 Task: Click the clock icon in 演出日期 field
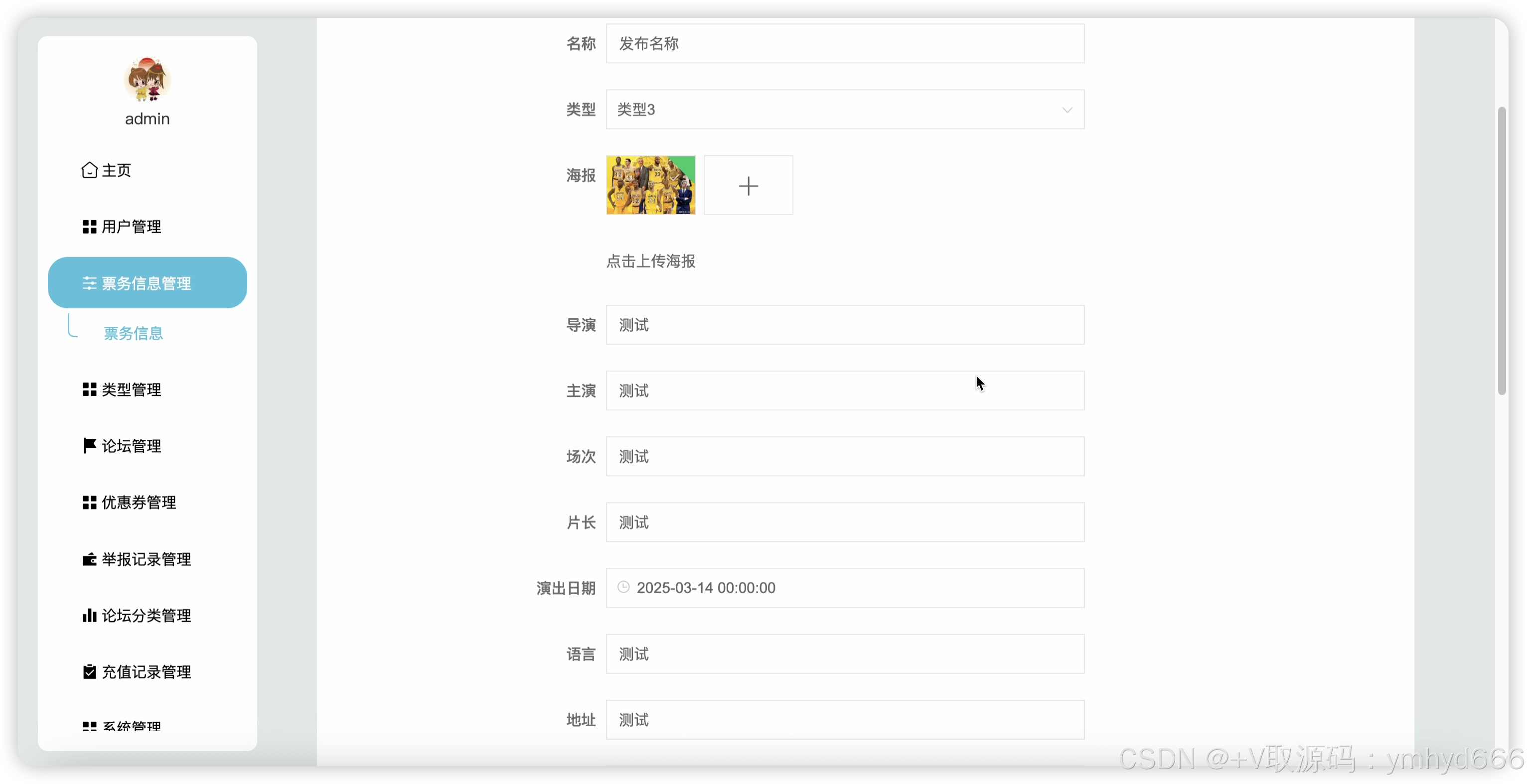pyautogui.click(x=623, y=587)
